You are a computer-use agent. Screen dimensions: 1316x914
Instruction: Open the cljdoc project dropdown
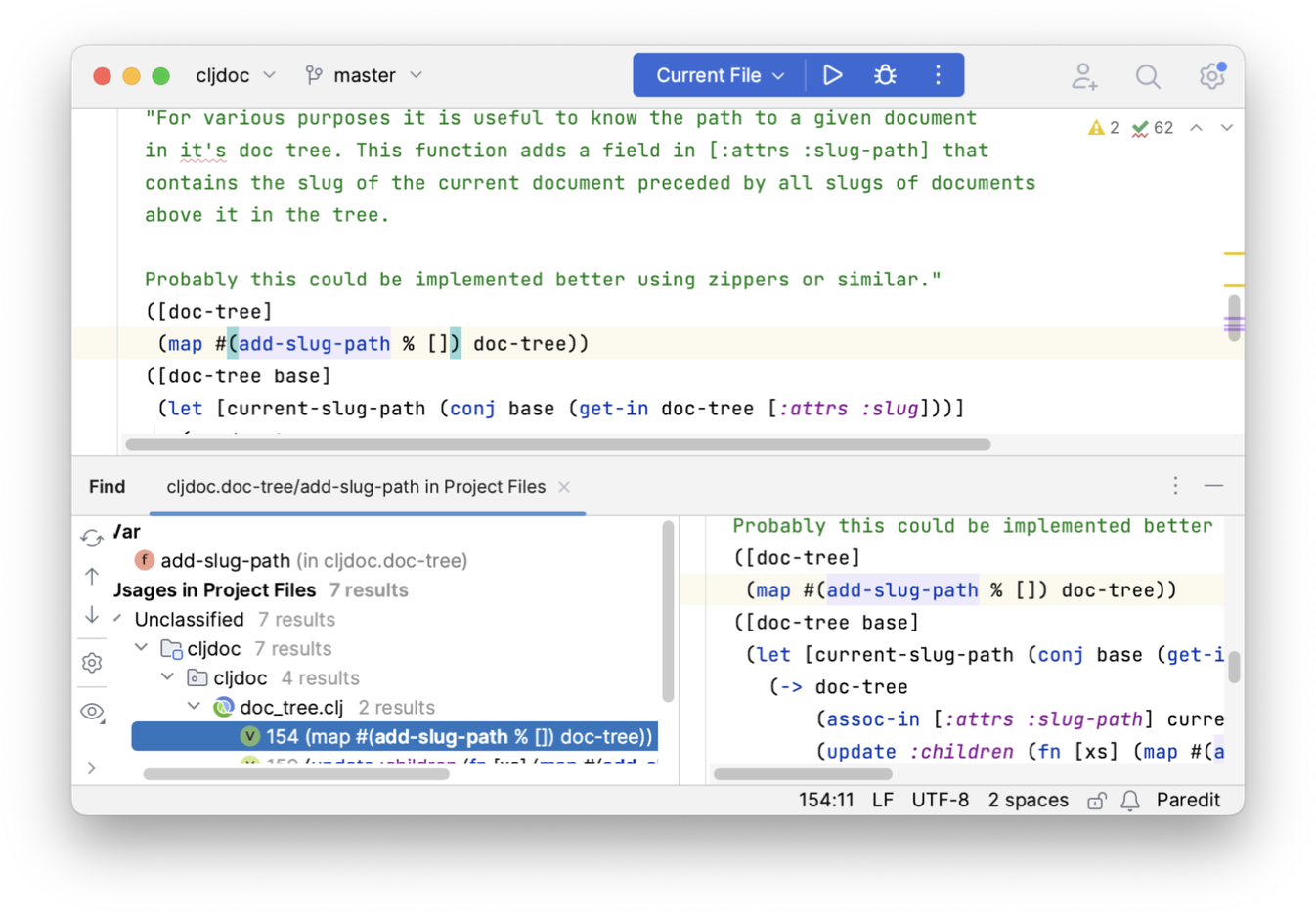pos(236,75)
